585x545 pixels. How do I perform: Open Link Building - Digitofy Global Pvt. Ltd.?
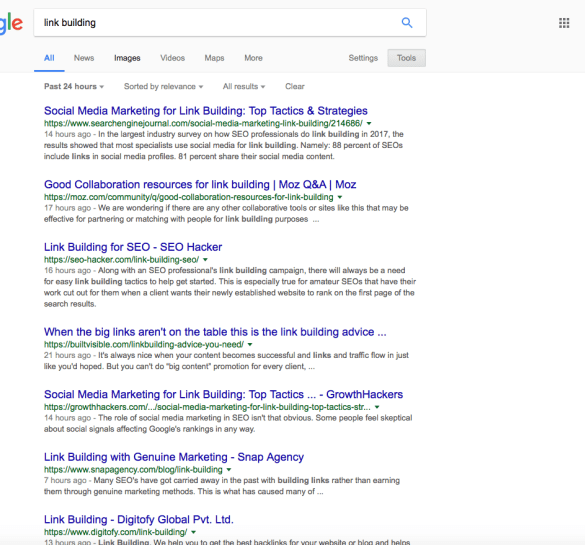click(139, 520)
